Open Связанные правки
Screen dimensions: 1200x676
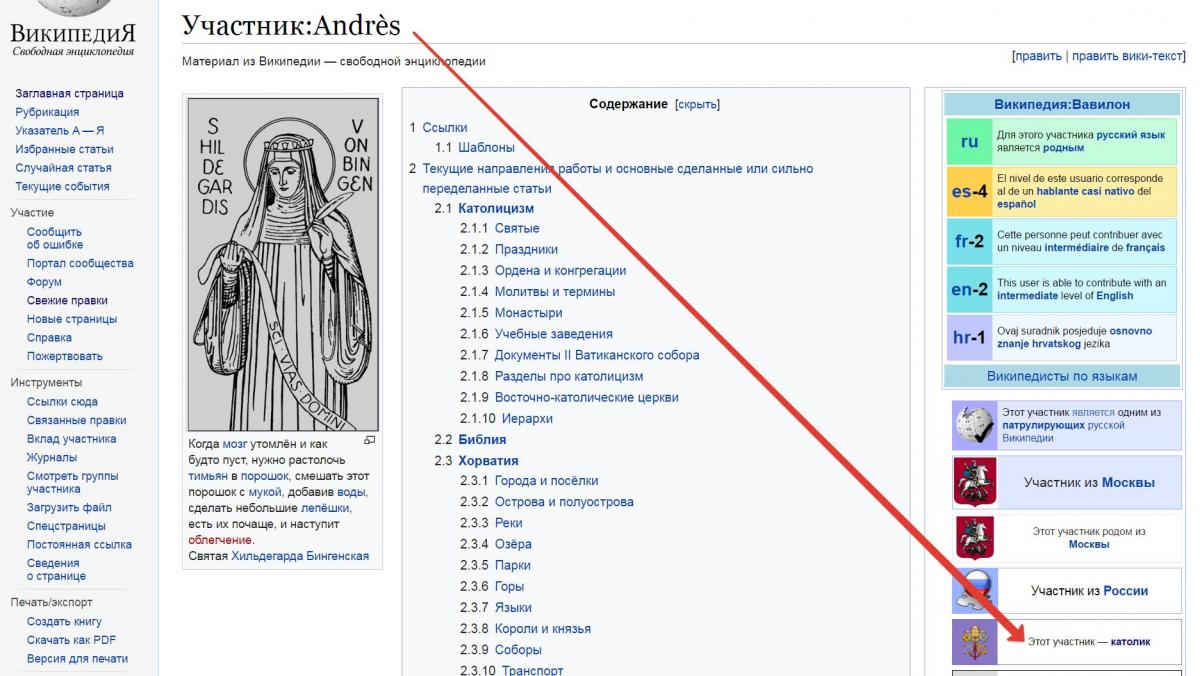pyautogui.click(x=76, y=420)
